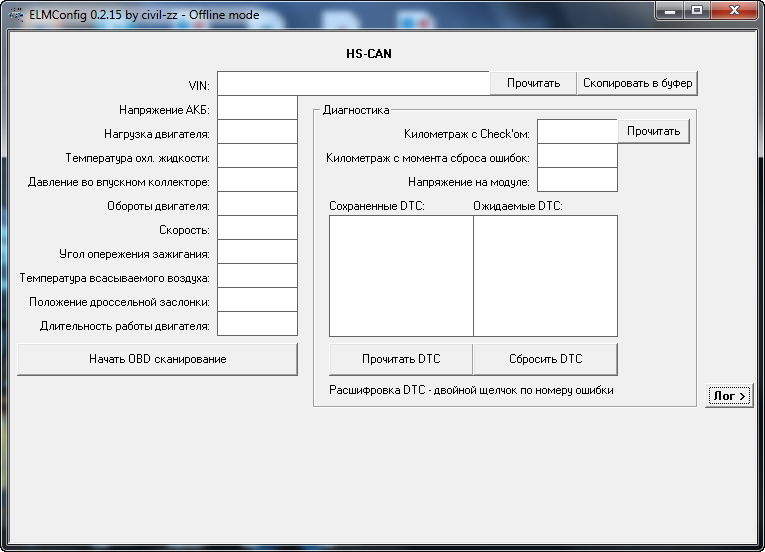765x552 pixels.
Task: Click the Расшифровка DTC hint text
Action: coord(471,390)
